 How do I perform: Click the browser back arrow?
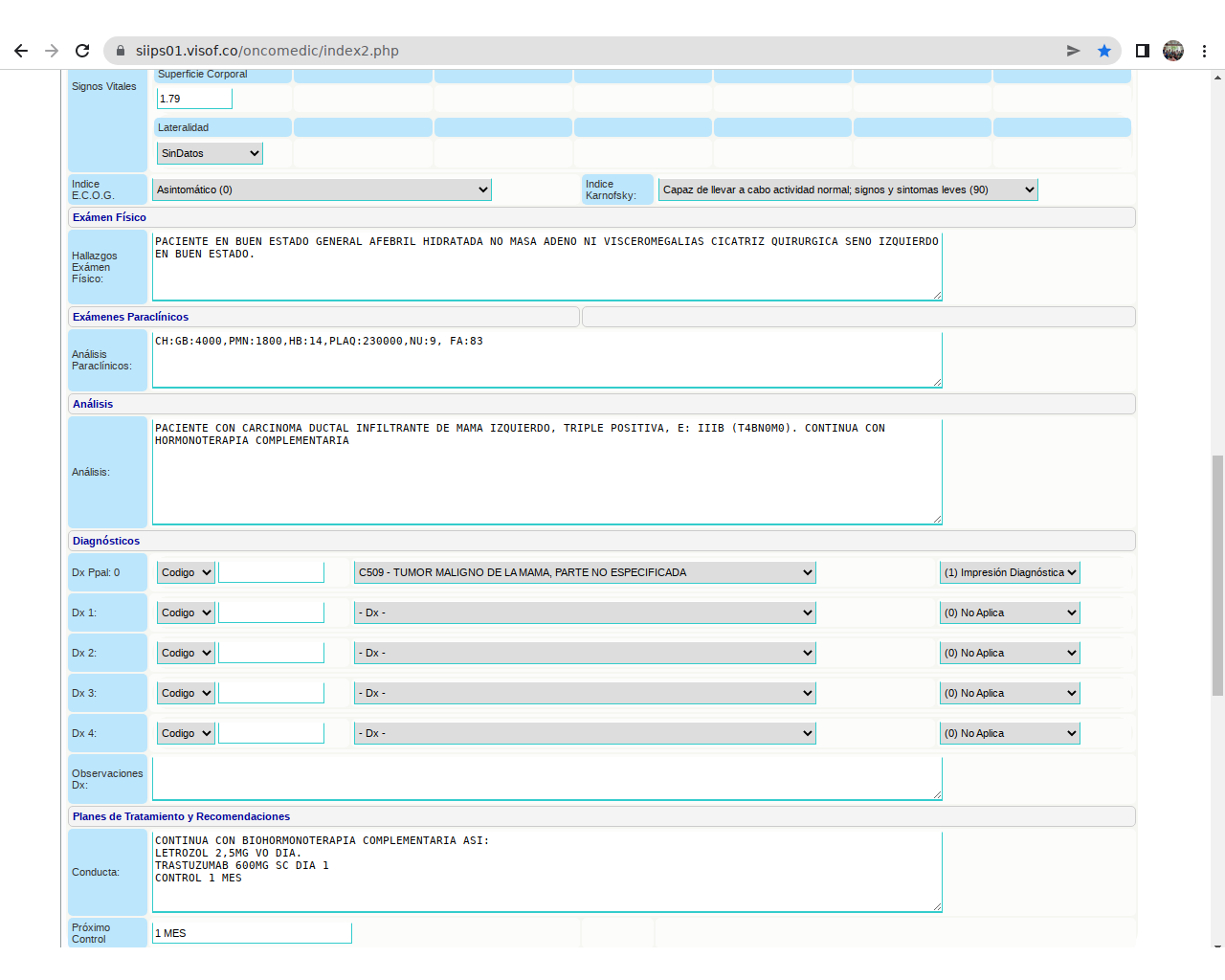click(21, 51)
